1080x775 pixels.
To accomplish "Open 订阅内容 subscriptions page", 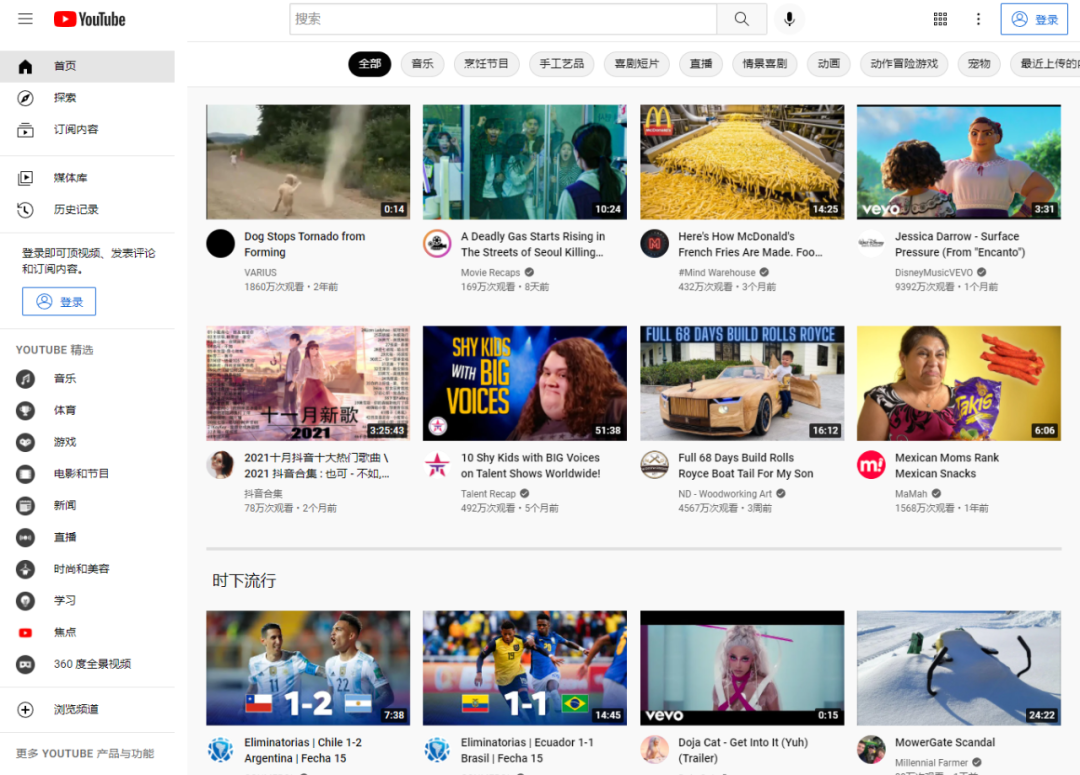I will pyautogui.click(x=75, y=130).
